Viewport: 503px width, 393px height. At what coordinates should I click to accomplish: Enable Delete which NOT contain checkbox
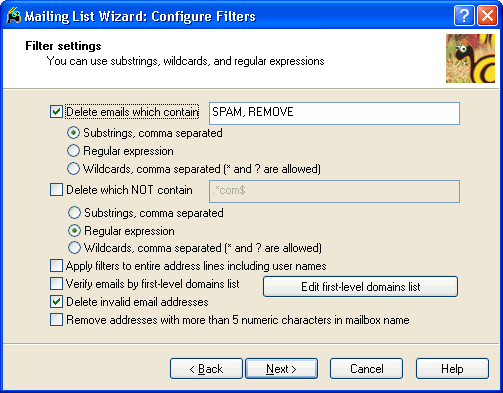[56, 190]
